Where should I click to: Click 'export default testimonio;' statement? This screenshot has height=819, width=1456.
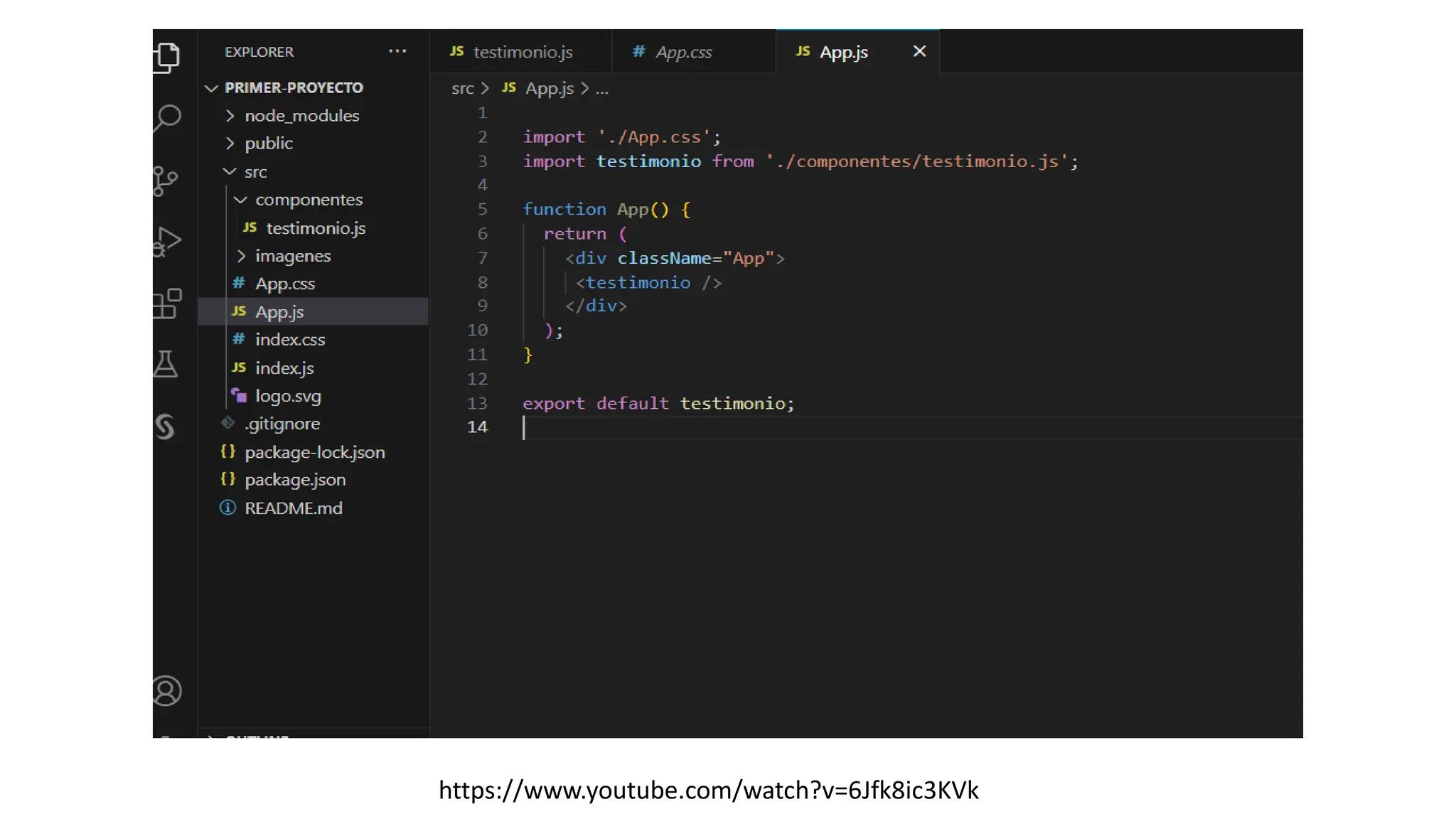point(658,404)
